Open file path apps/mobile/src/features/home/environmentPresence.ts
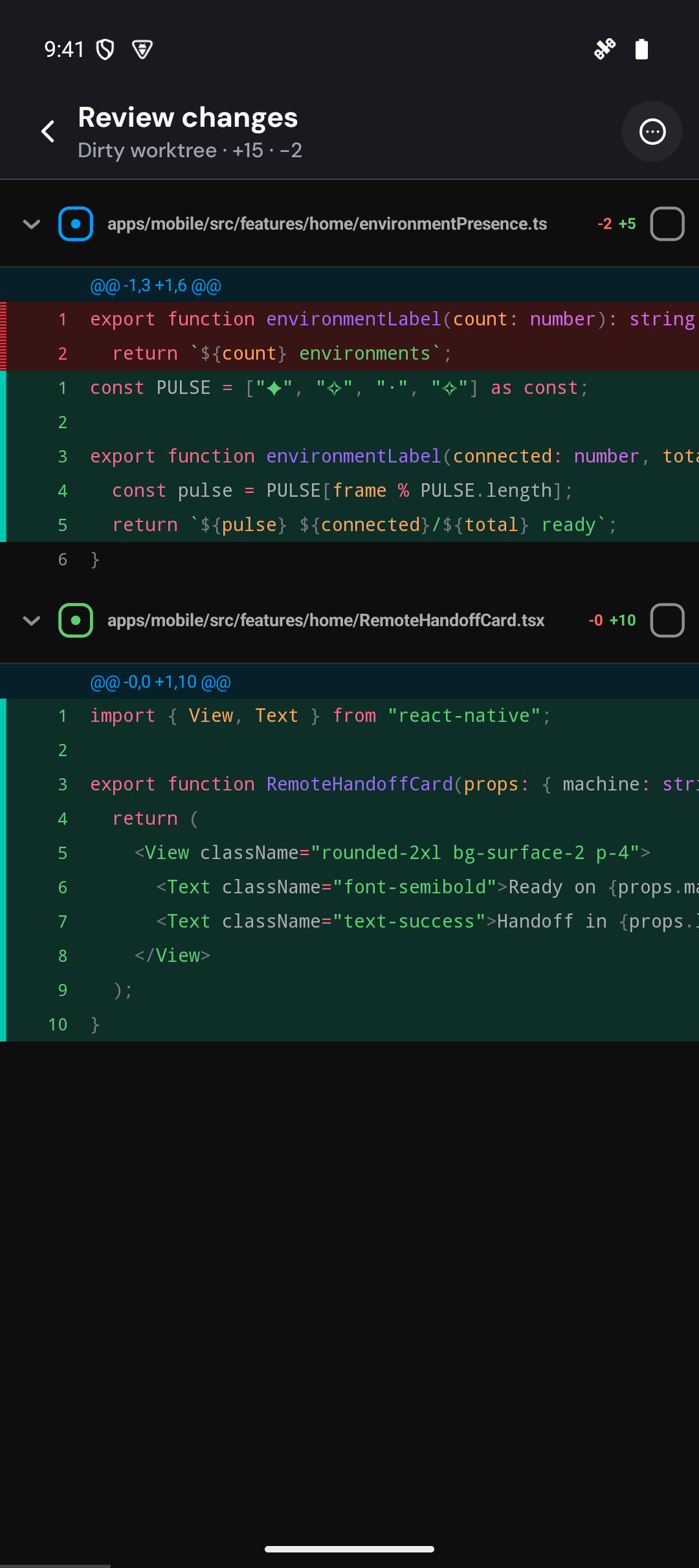699x1568 pixels. pyautogui.click(x=327, y=224)
